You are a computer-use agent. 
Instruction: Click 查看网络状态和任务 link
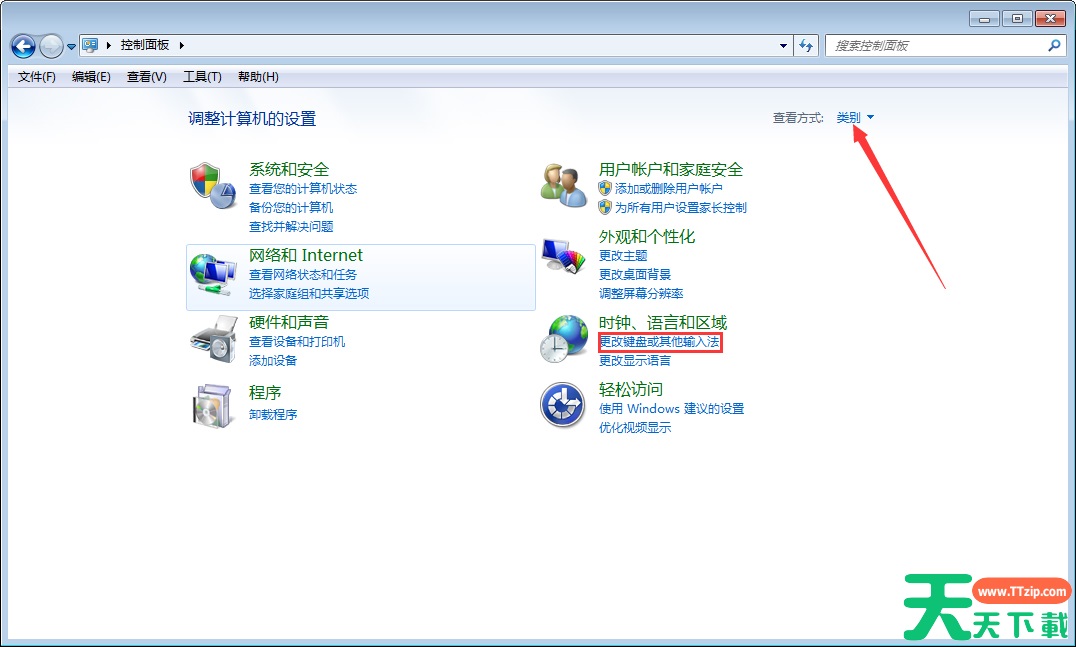[x=303, y=274]
